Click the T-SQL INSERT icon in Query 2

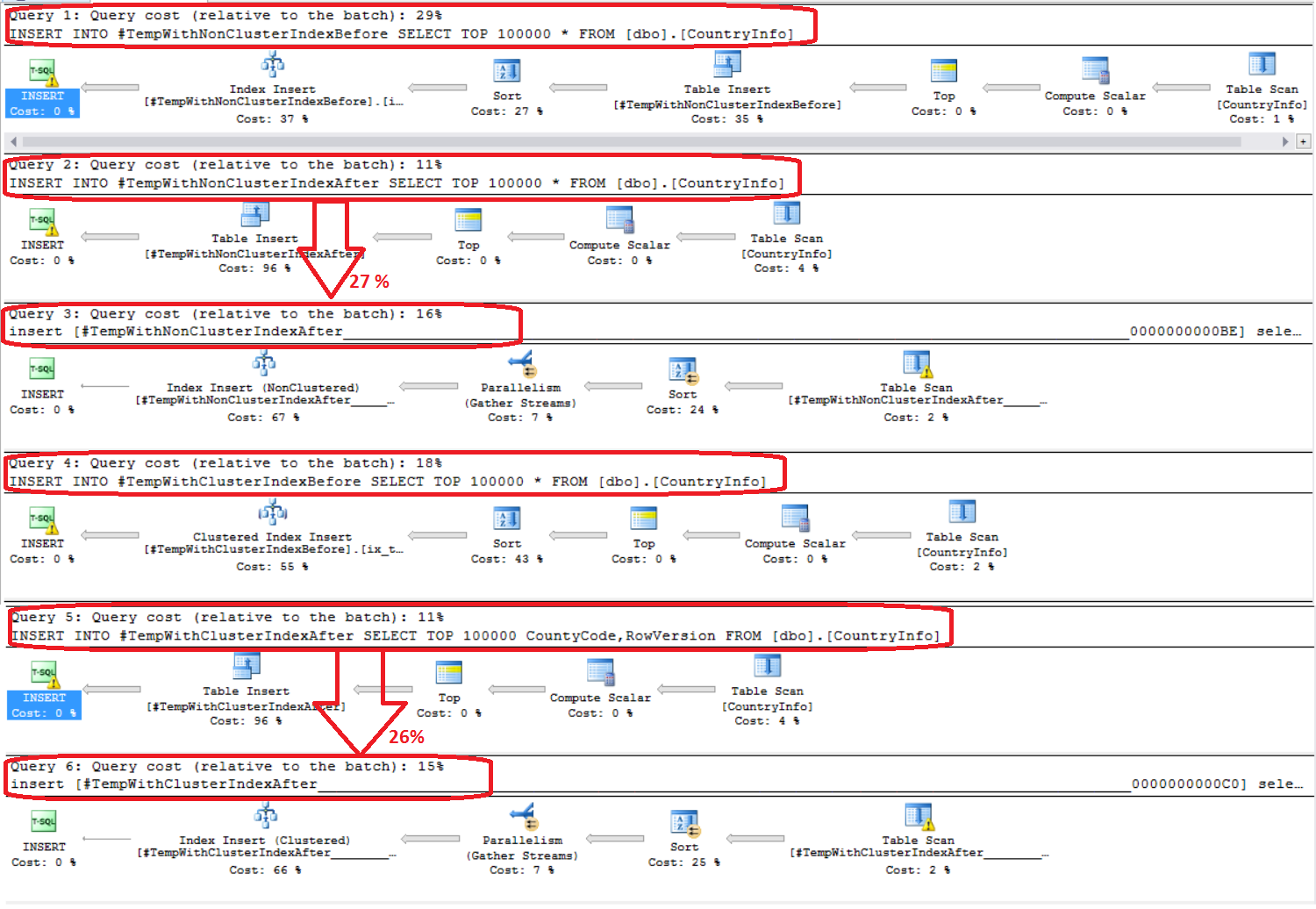[42, 222]
